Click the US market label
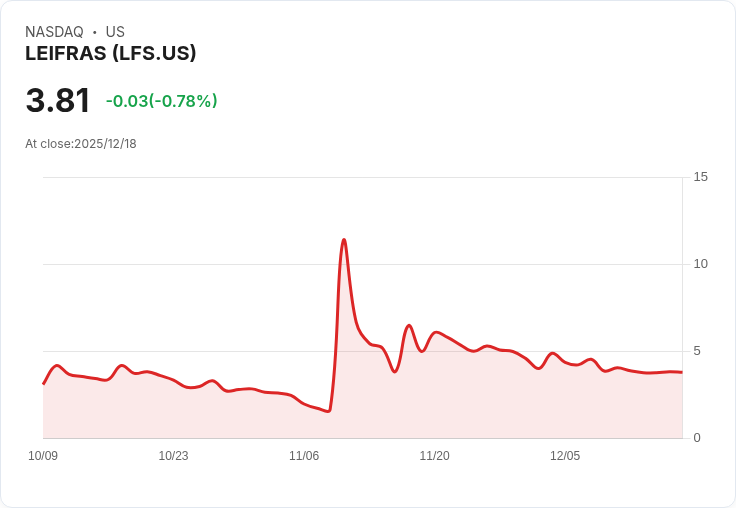 [115, 32]
